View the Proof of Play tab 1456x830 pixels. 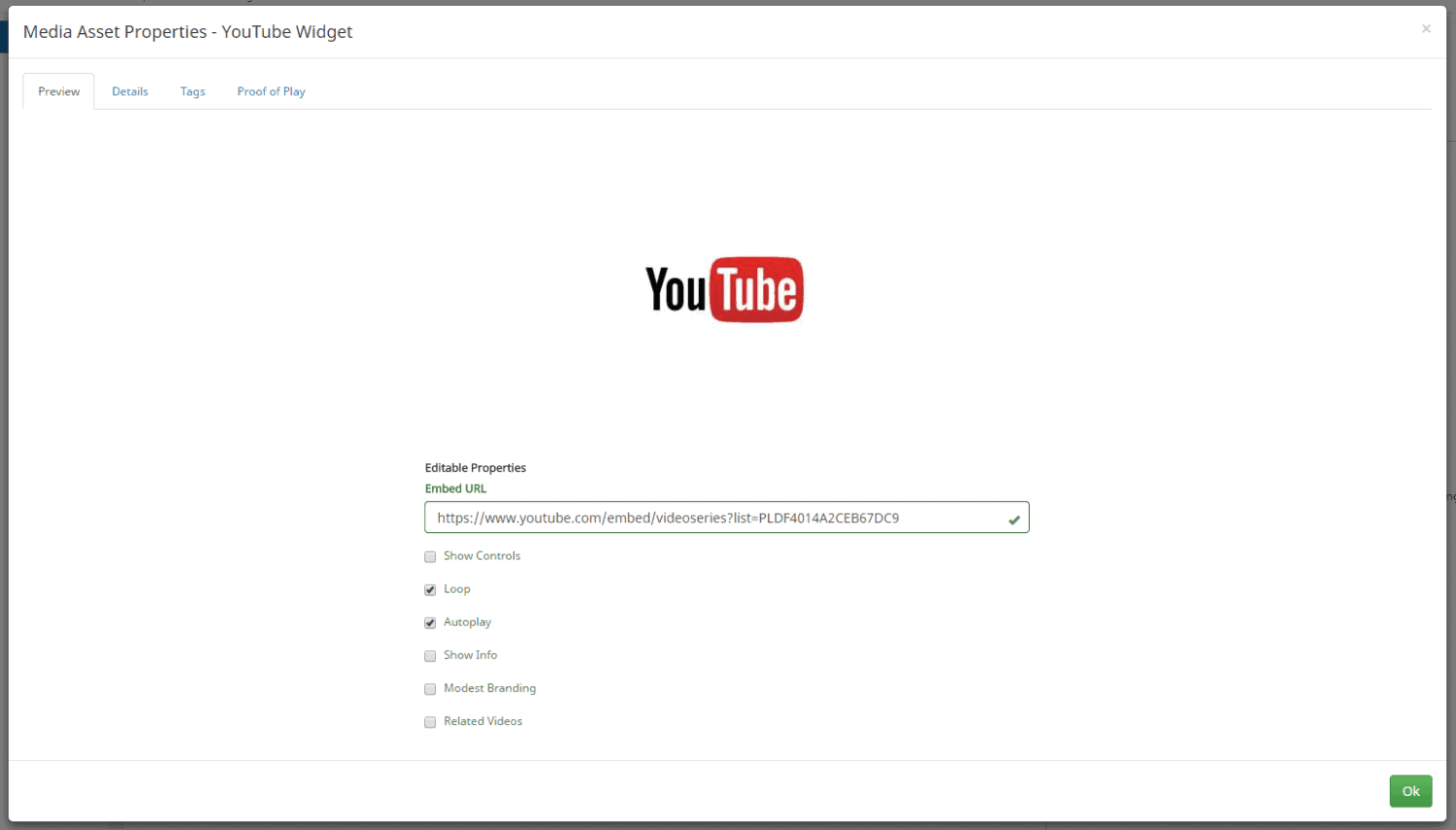(x=271, y=90)
